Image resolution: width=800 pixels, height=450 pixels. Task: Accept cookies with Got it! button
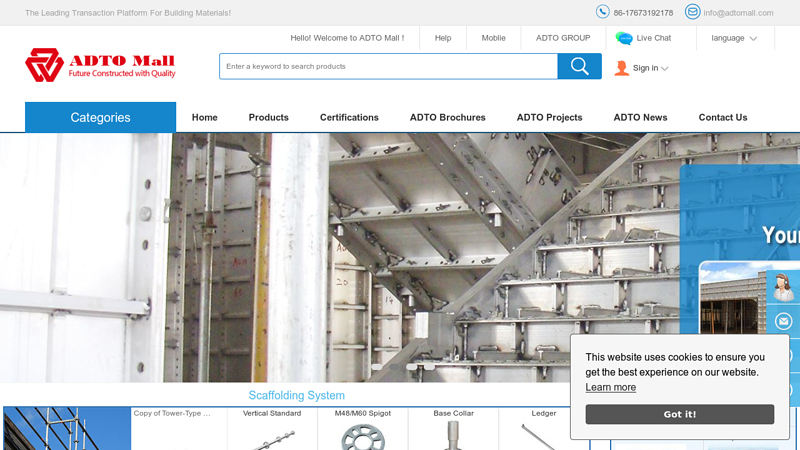[x=680, y=414]
